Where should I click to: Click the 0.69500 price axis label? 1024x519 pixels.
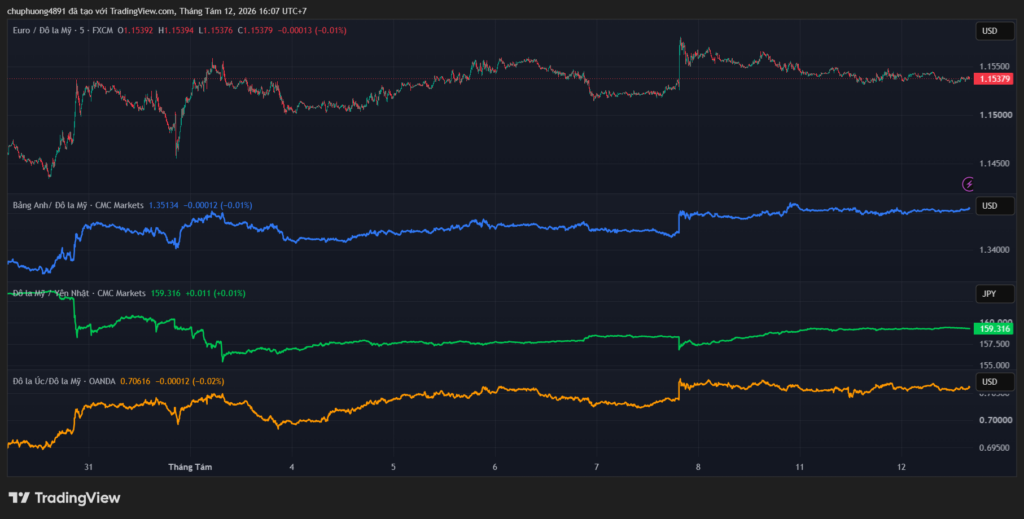[x=995, y=448]
